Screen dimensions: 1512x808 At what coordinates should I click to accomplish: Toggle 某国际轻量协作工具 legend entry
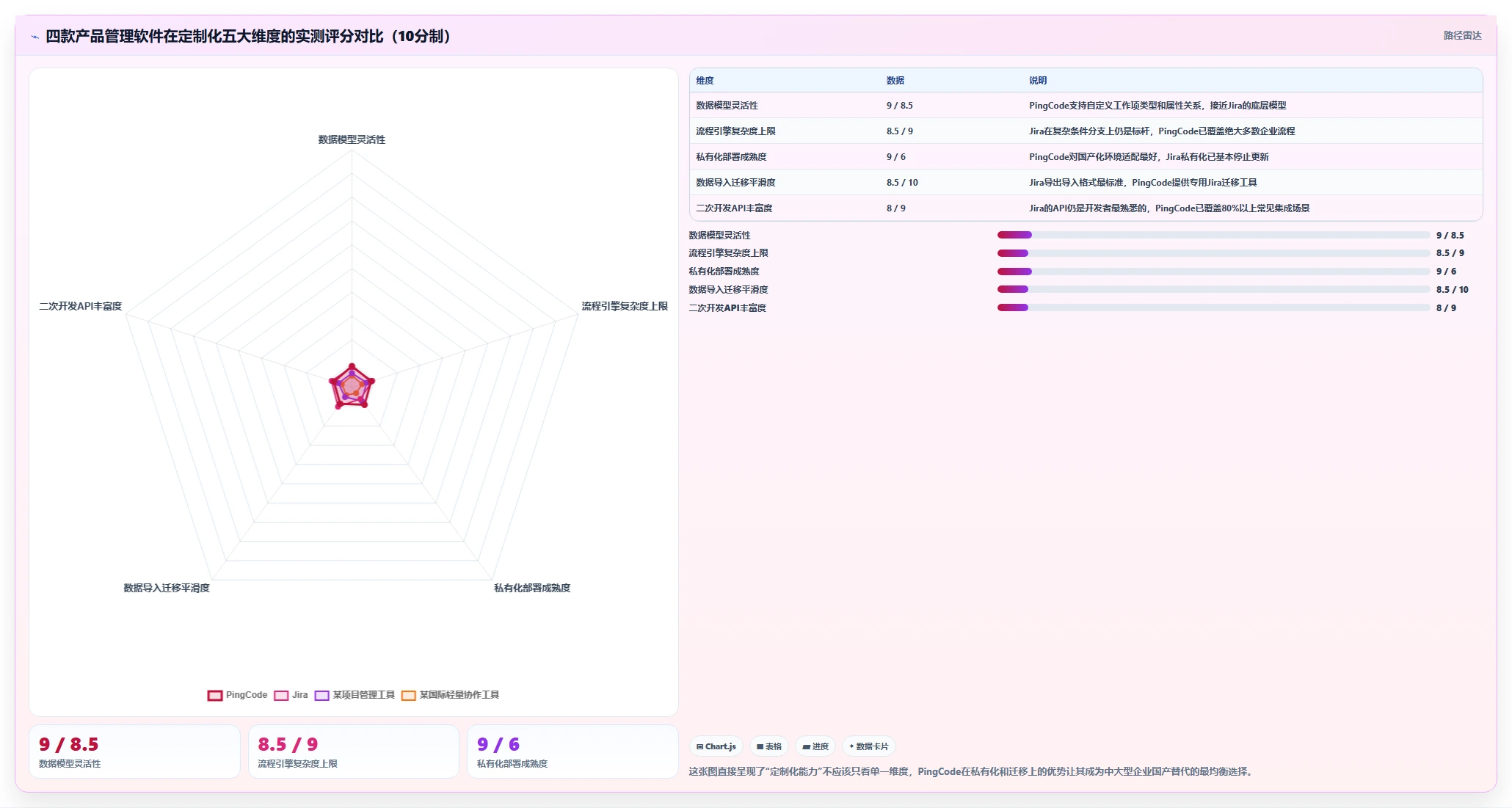pyautogui.click(x=451, y=695)
